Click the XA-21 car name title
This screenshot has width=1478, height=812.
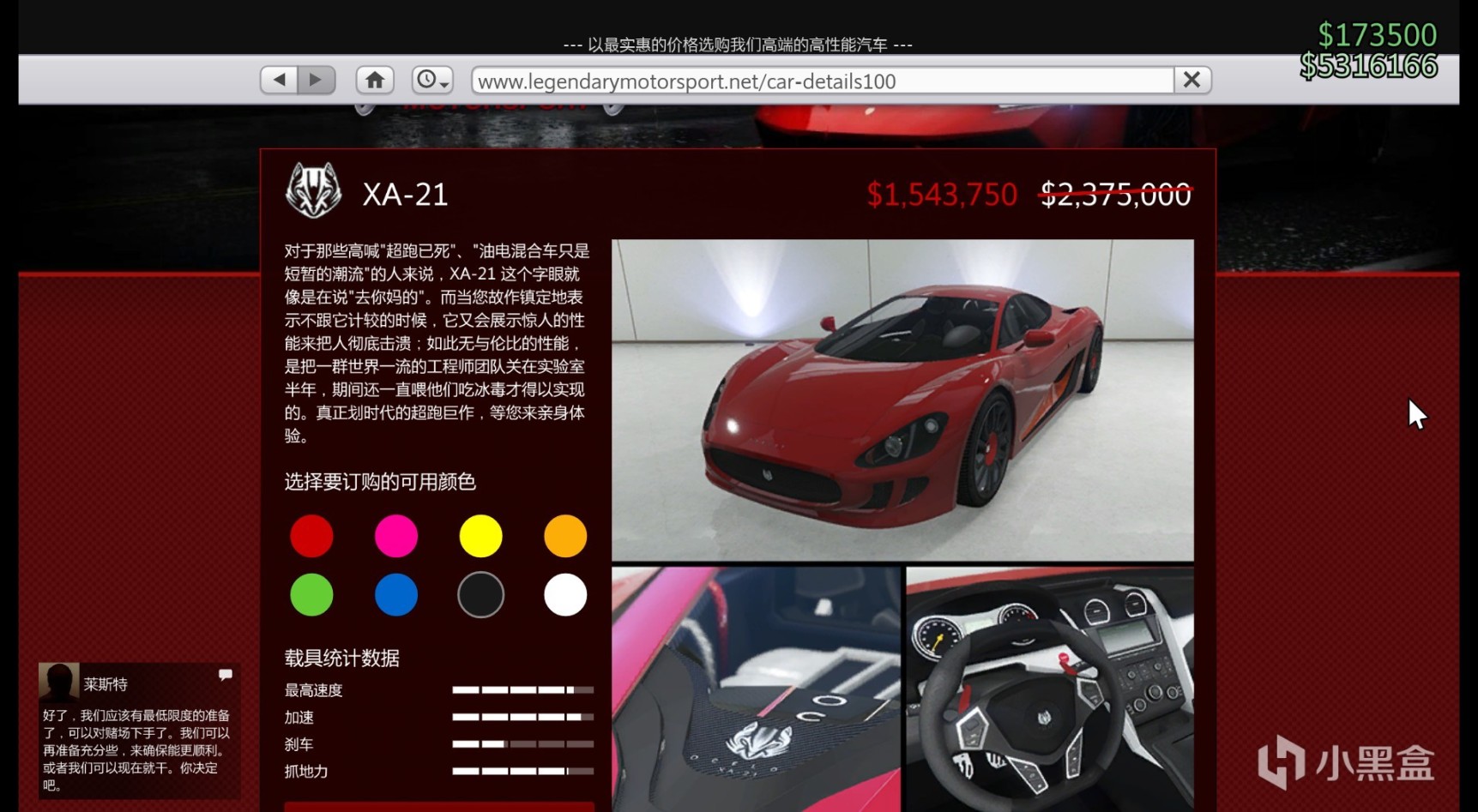pos(405,195)
